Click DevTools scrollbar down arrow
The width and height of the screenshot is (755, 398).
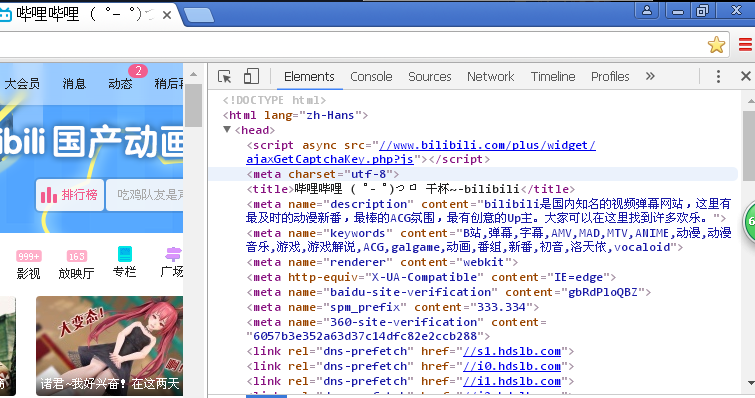750,384
